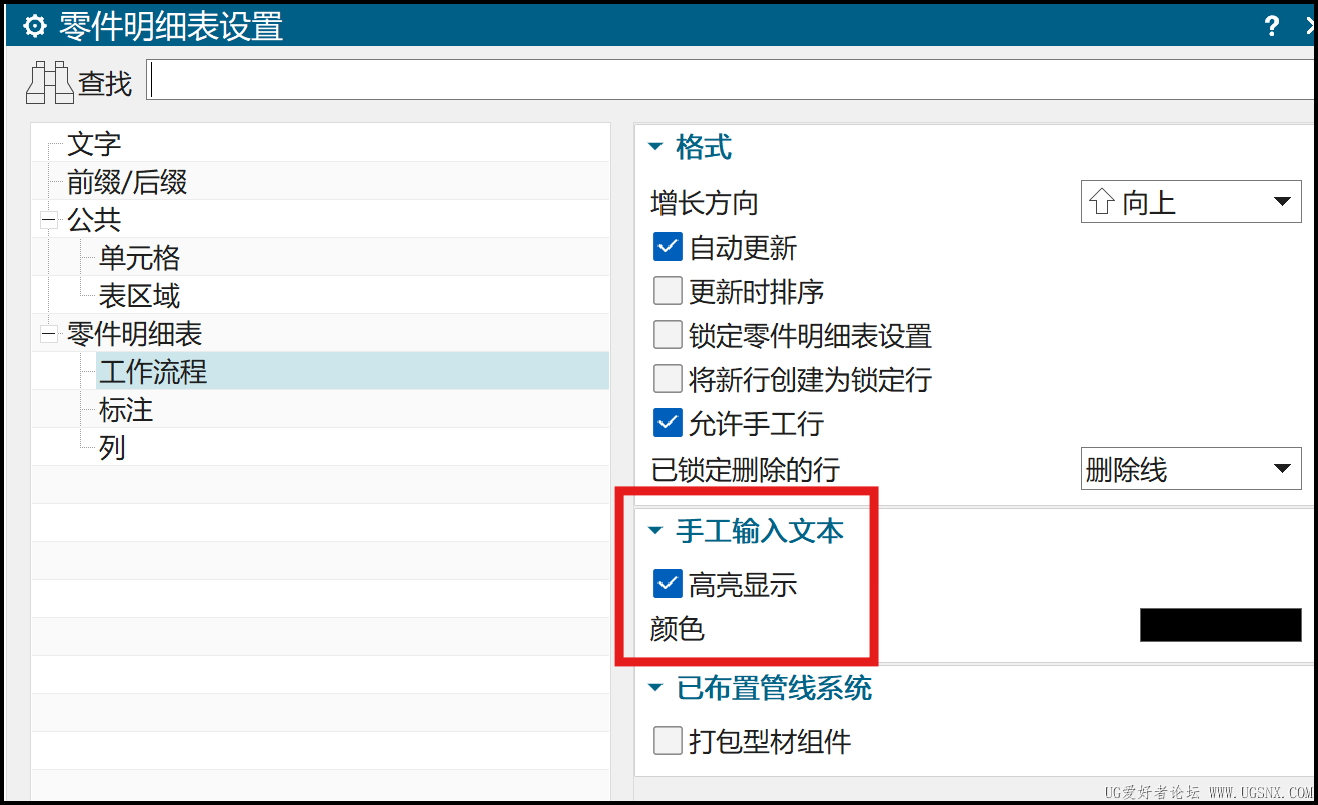Uncheck the 自动更新 checkbox
Screen dimensions: 1318x805
click(x=667, y=247)
